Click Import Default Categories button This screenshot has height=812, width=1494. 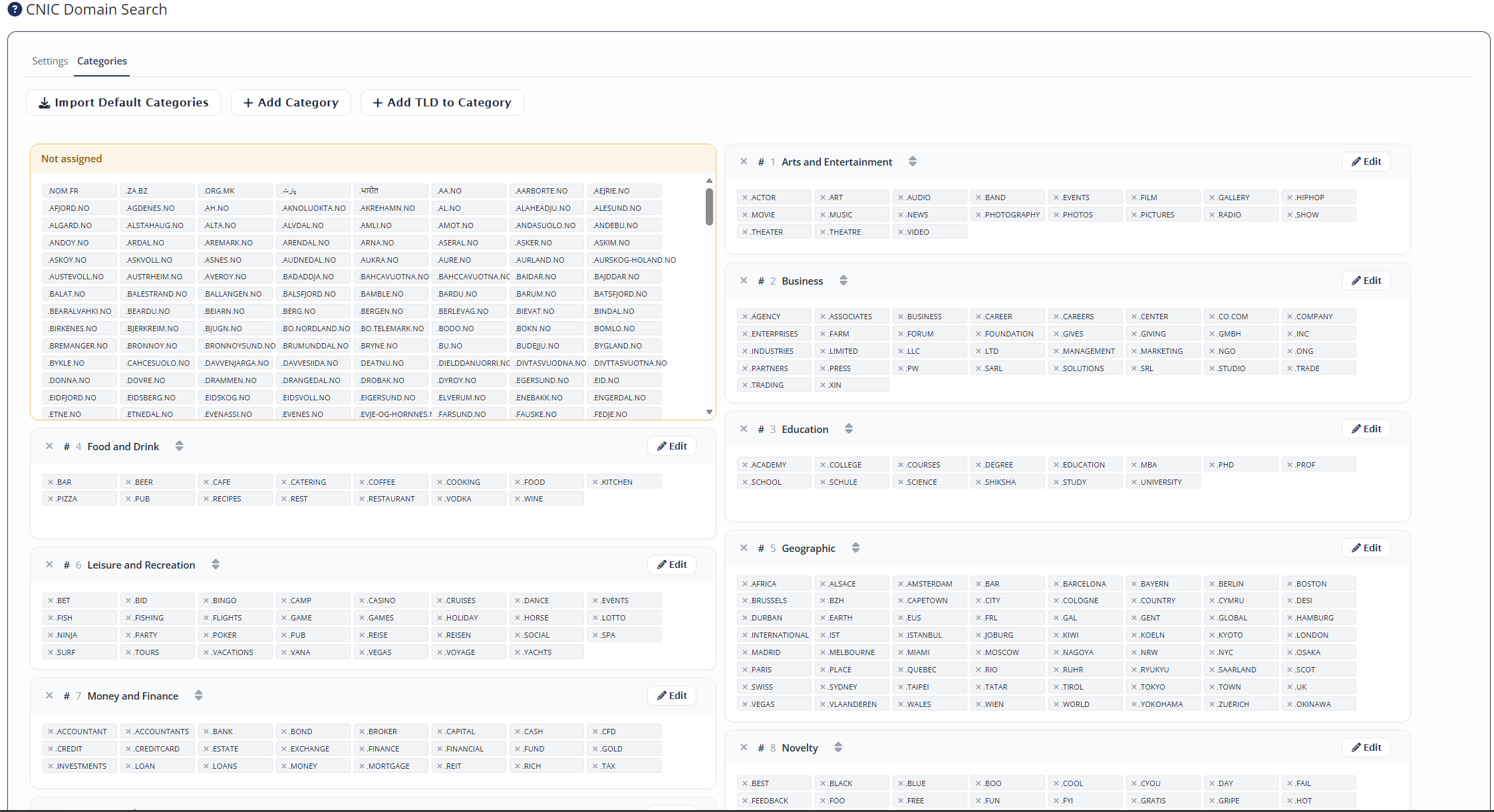point(124,102)
